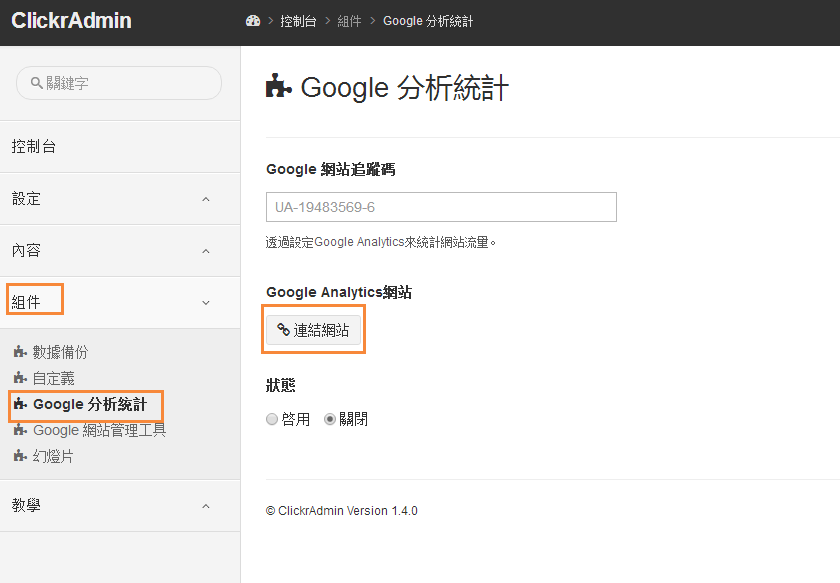
Task: Click puzzle icon beside Google 網站管理工具
Action: 20,430
